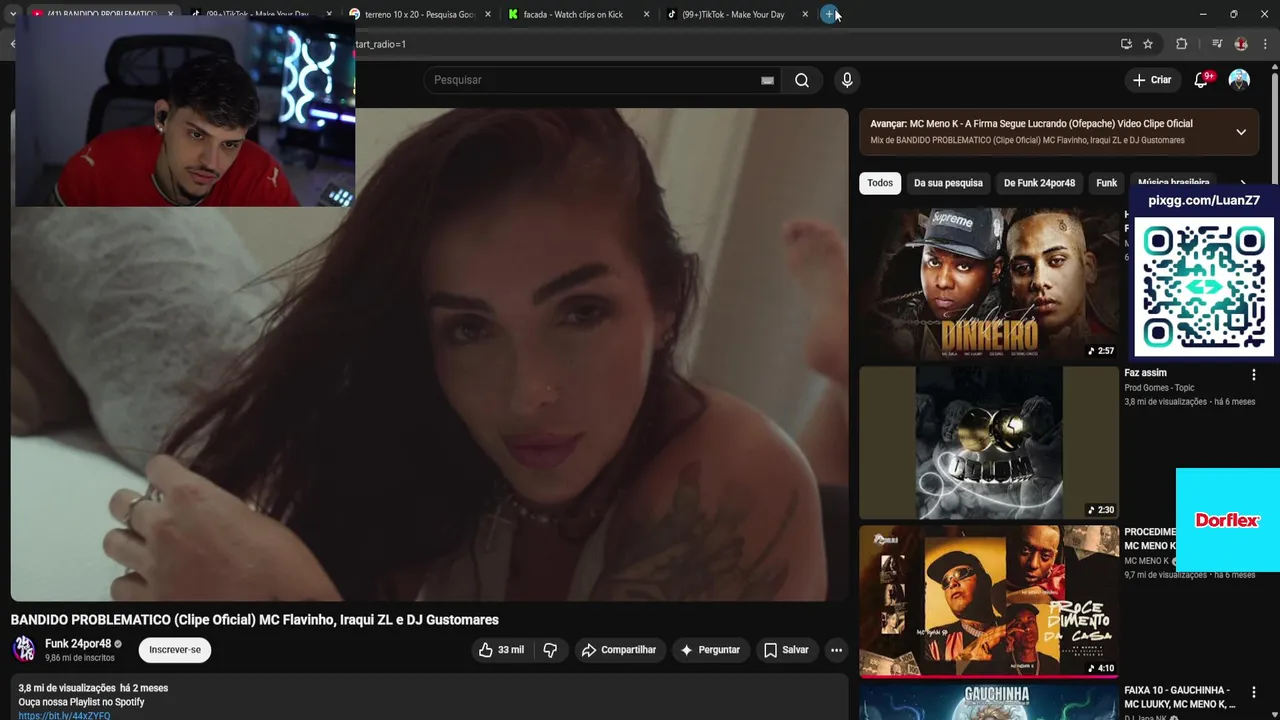The height and width of the screenshot is (720, 1280).
Task: Open the browser extensions puzzle icon
Action: coord(1181,44)
